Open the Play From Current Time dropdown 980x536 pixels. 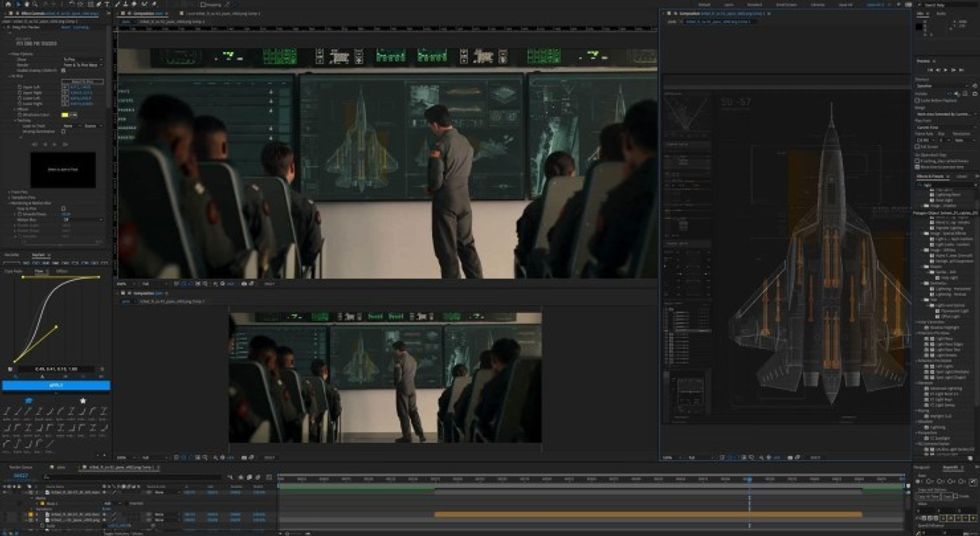[x=946, y=127]
